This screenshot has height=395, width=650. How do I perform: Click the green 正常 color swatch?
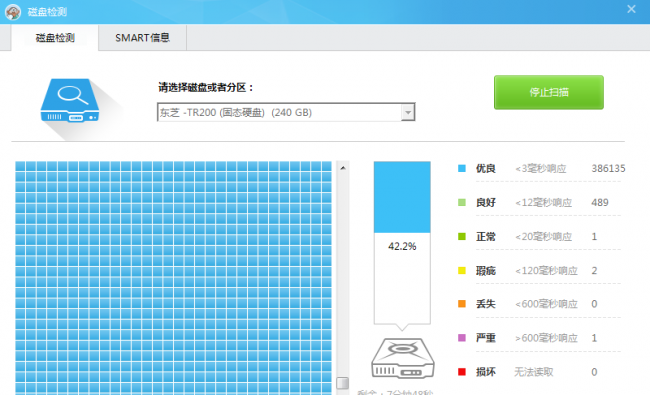(x=462, y=236)
